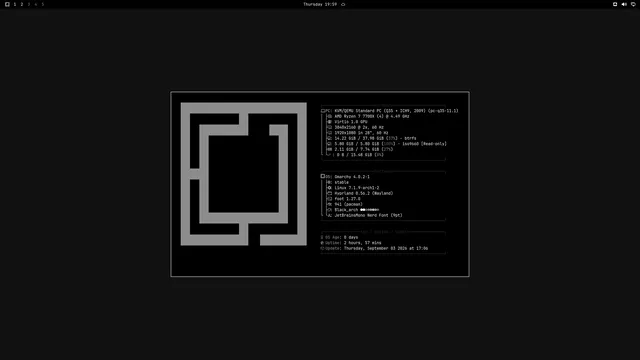This screenshot has width=640, height=360.
Task: Click the 'foot 1.27.0' text
Action: 347,199
